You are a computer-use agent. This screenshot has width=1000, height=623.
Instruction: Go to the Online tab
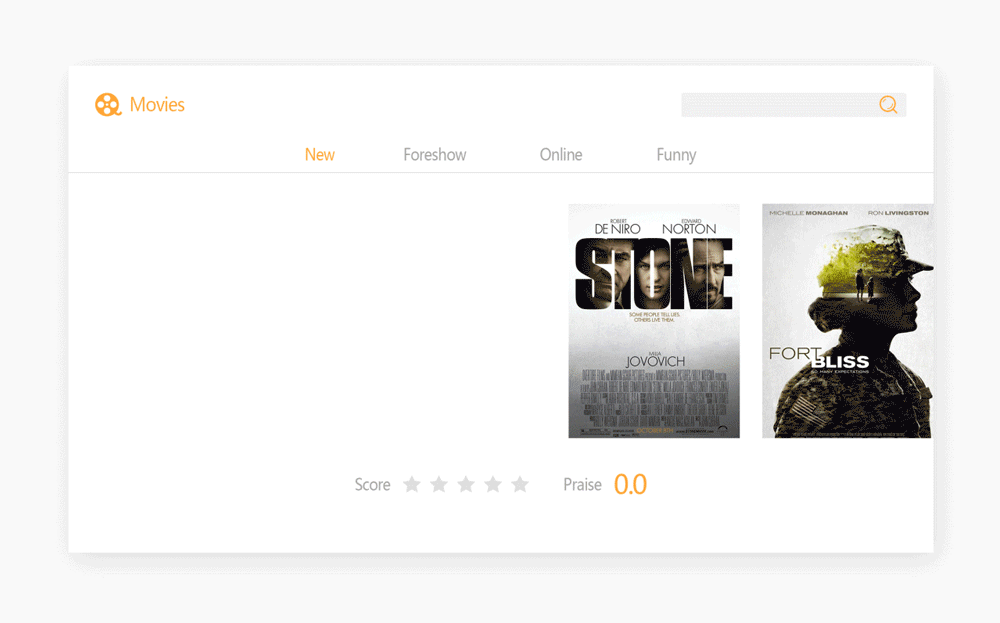click(561, 155)
